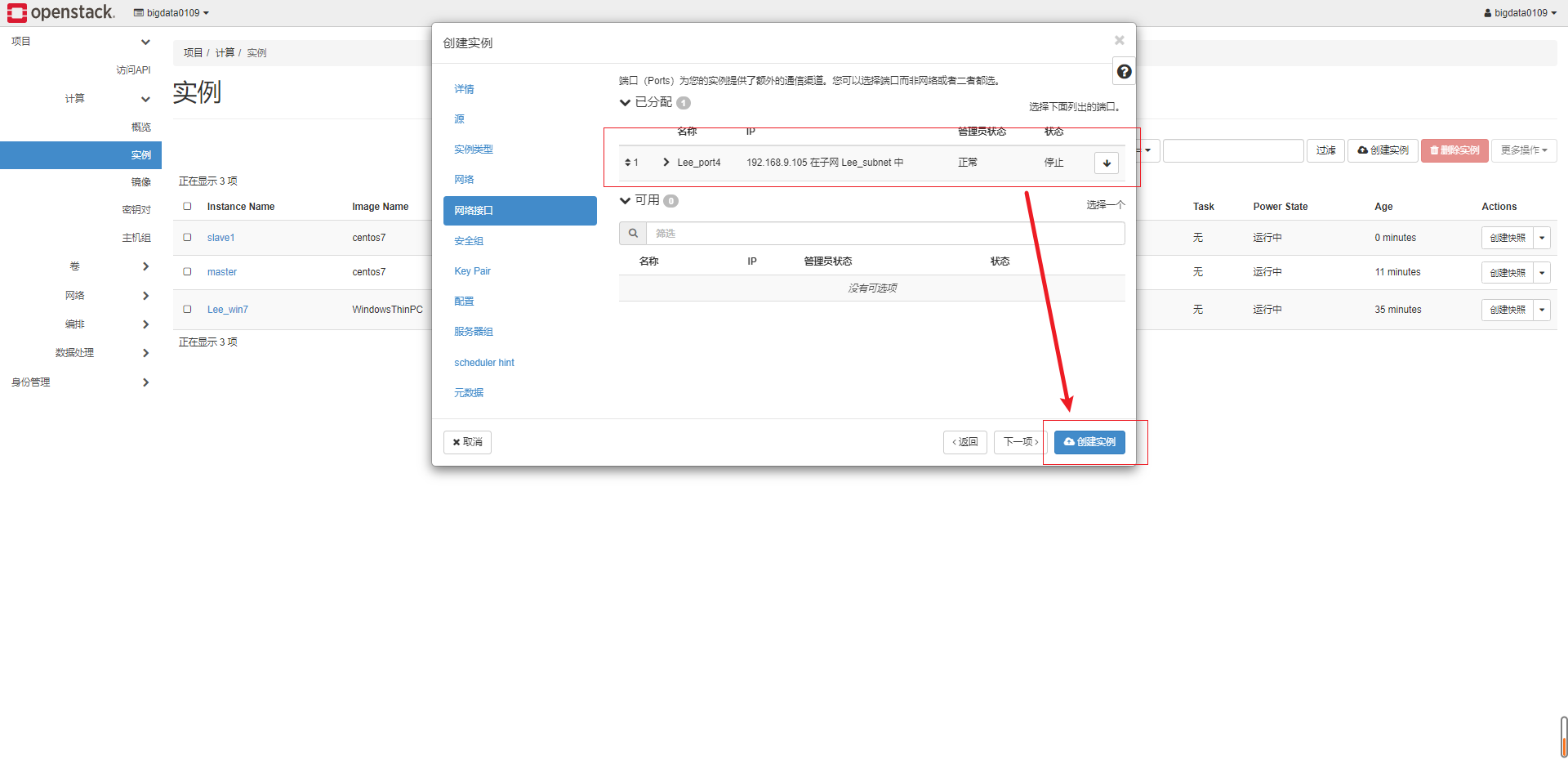
Task: Open the Key Pair tab
Action: [x=472, y=271]
